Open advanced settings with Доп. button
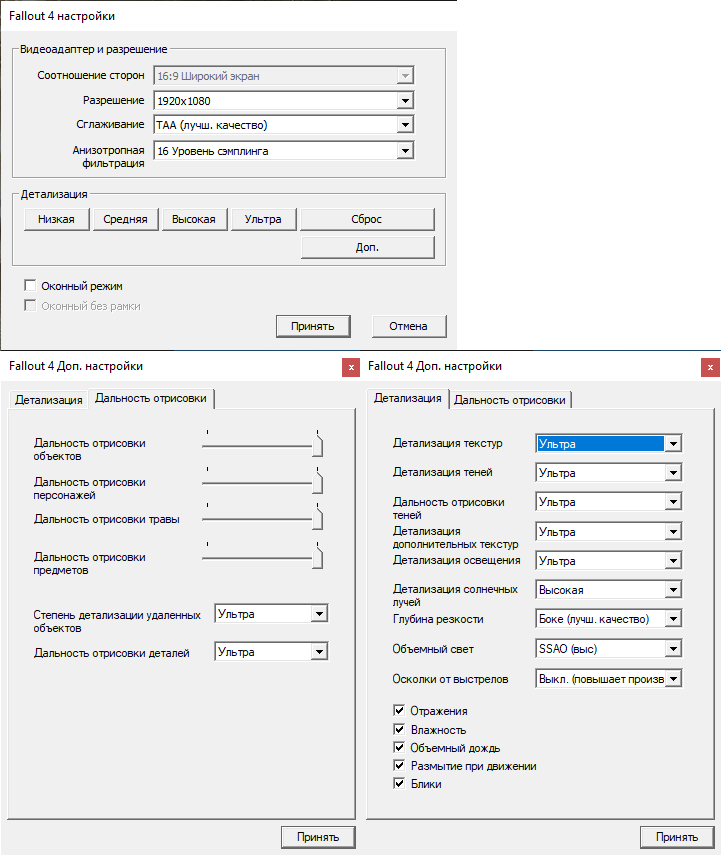 pyautogui.click(x=367, y=247)
